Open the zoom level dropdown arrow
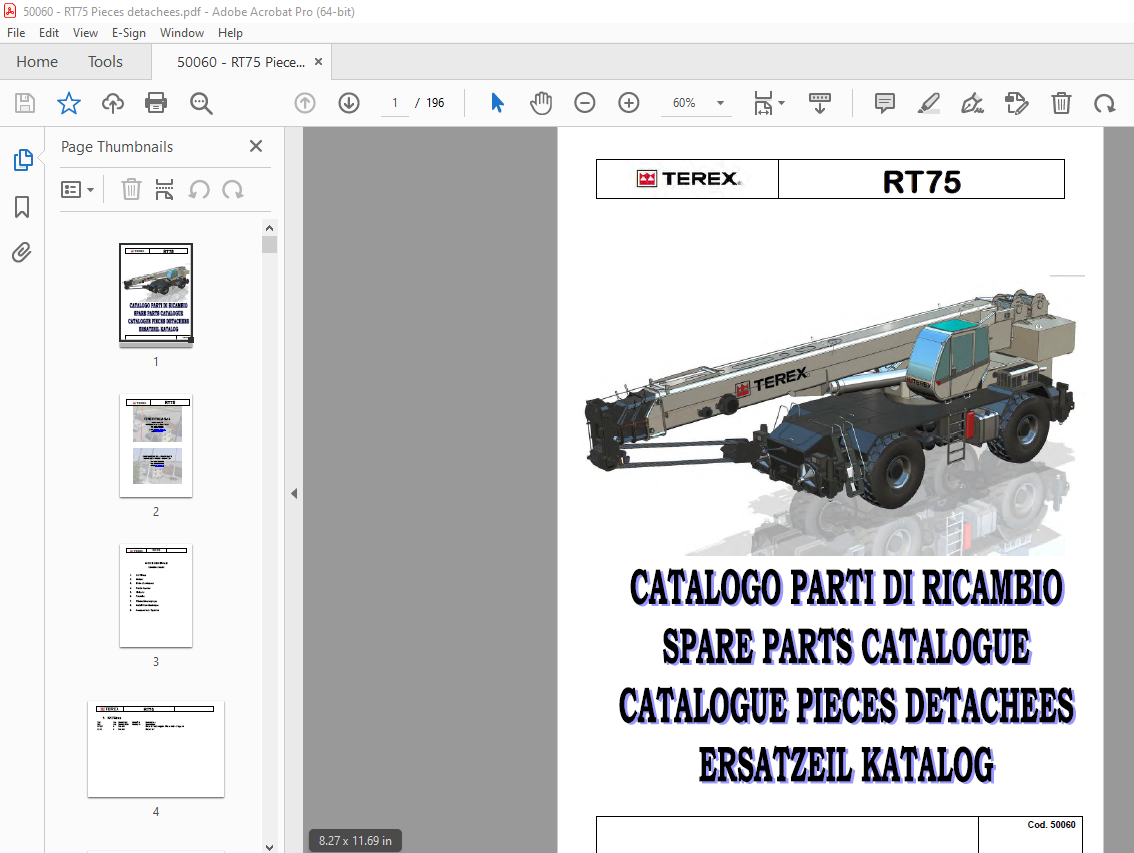Screen dimensions: 1134x853 [720, 103]
